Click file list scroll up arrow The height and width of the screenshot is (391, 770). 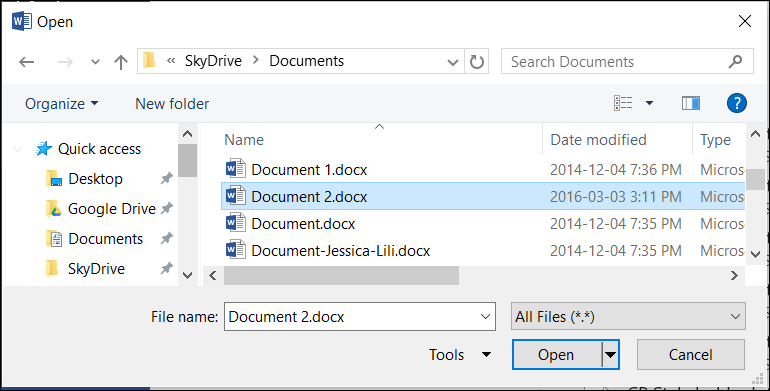click(x=755, y=134)
